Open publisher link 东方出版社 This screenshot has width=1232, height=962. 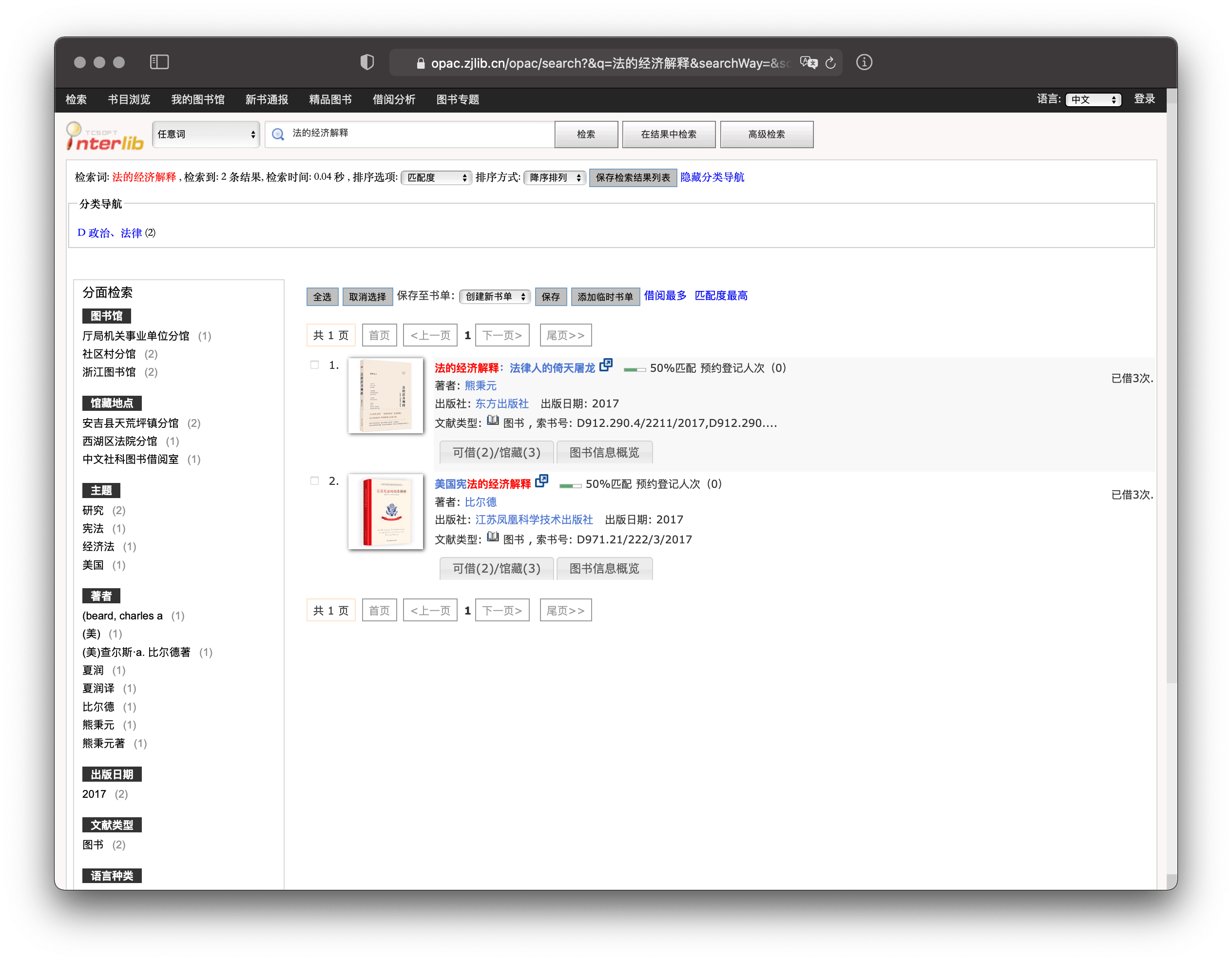click(502, 404)
